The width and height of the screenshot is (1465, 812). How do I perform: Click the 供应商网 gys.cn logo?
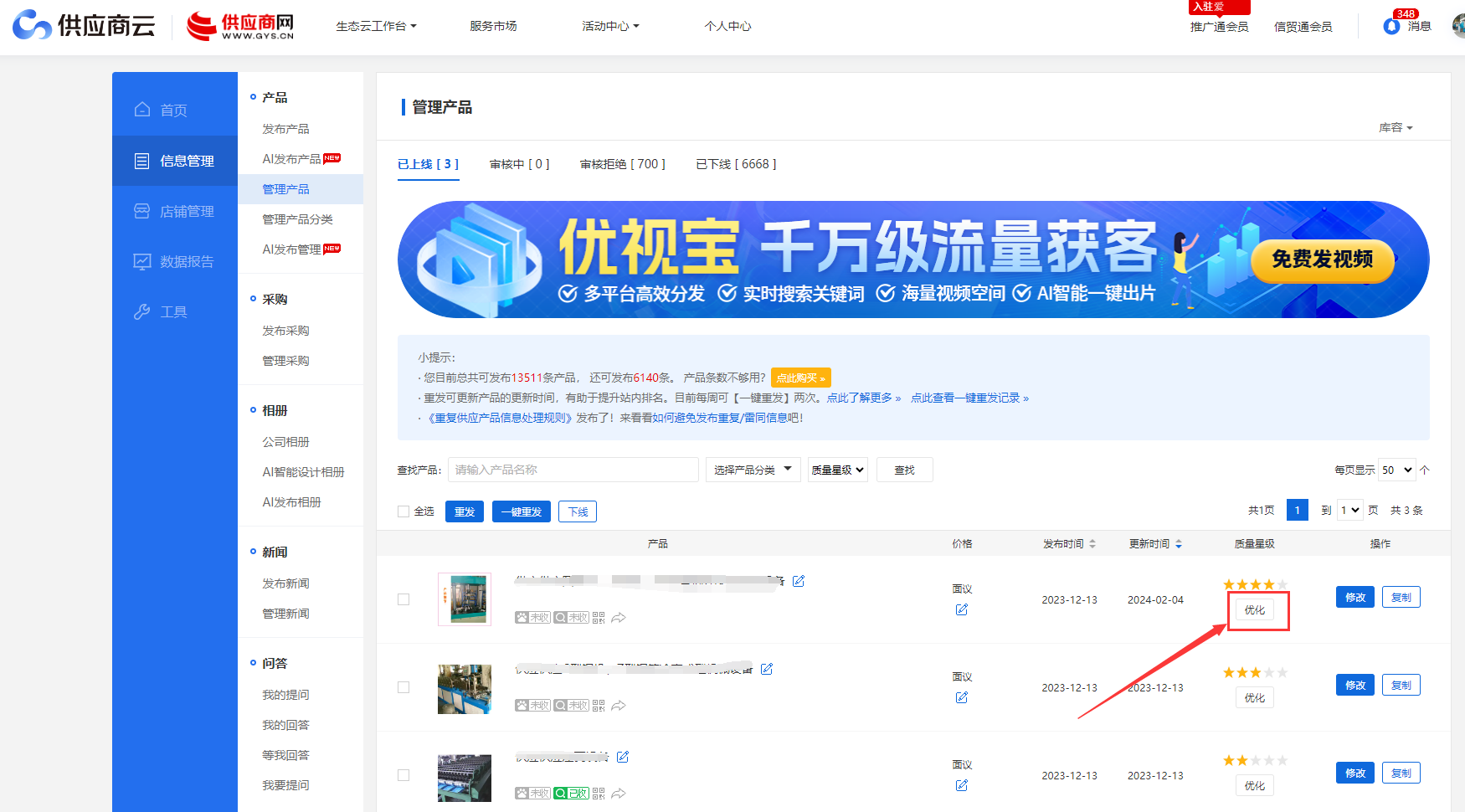[x=240, y=26]
